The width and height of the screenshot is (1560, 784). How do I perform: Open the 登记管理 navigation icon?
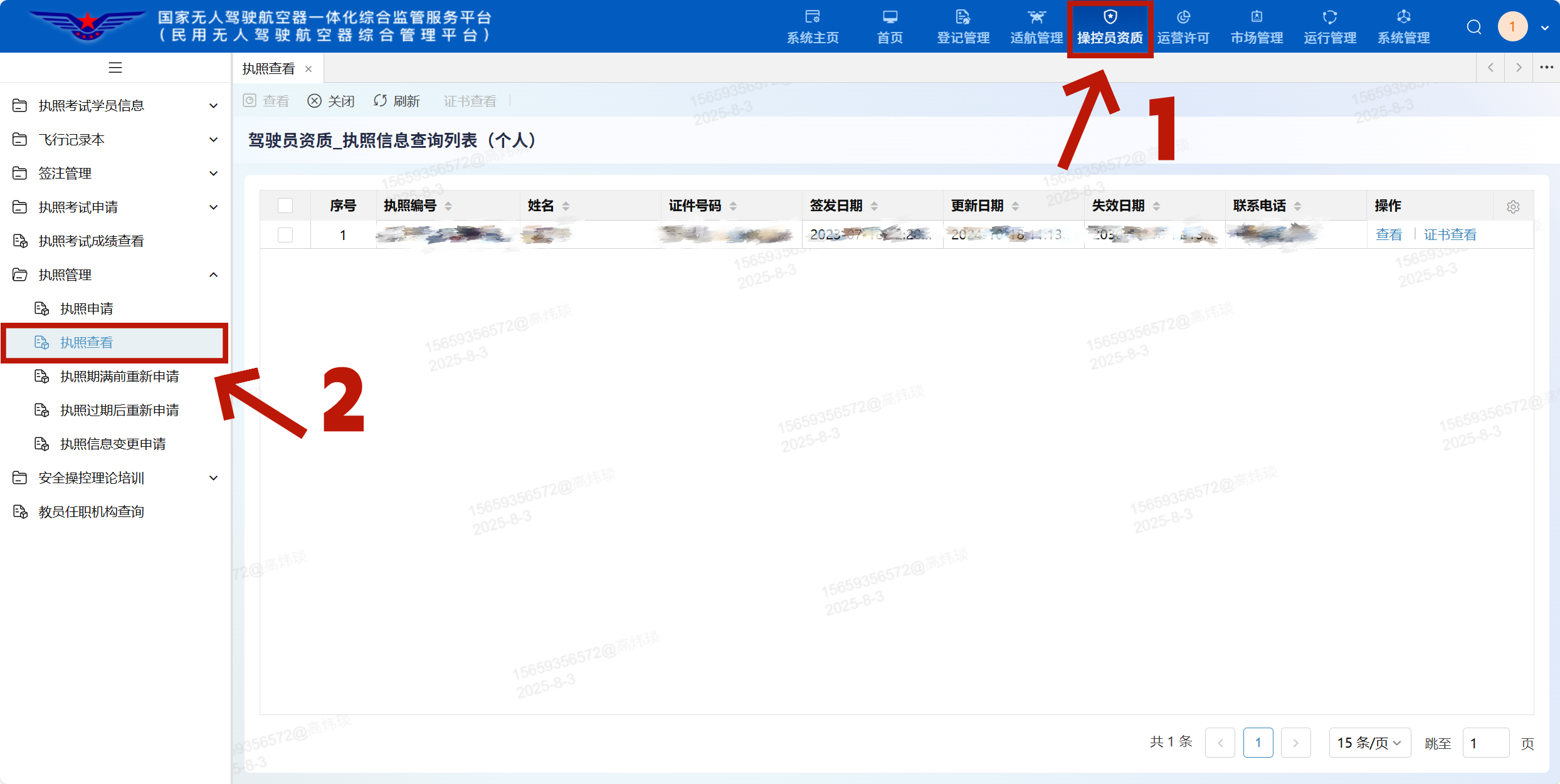(963, 17)
